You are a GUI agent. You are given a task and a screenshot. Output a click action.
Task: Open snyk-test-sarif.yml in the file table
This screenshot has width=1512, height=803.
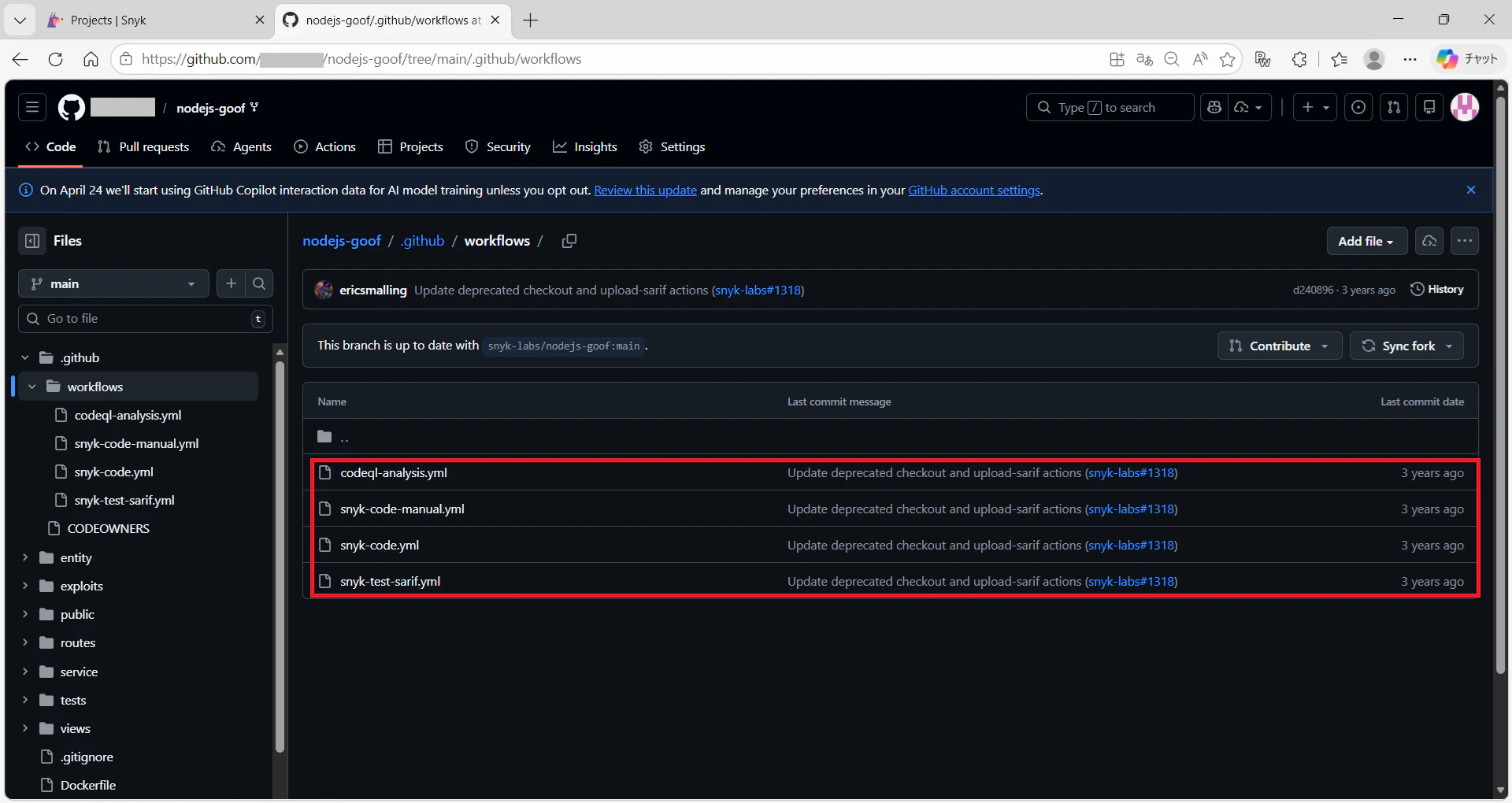point(390,582)
